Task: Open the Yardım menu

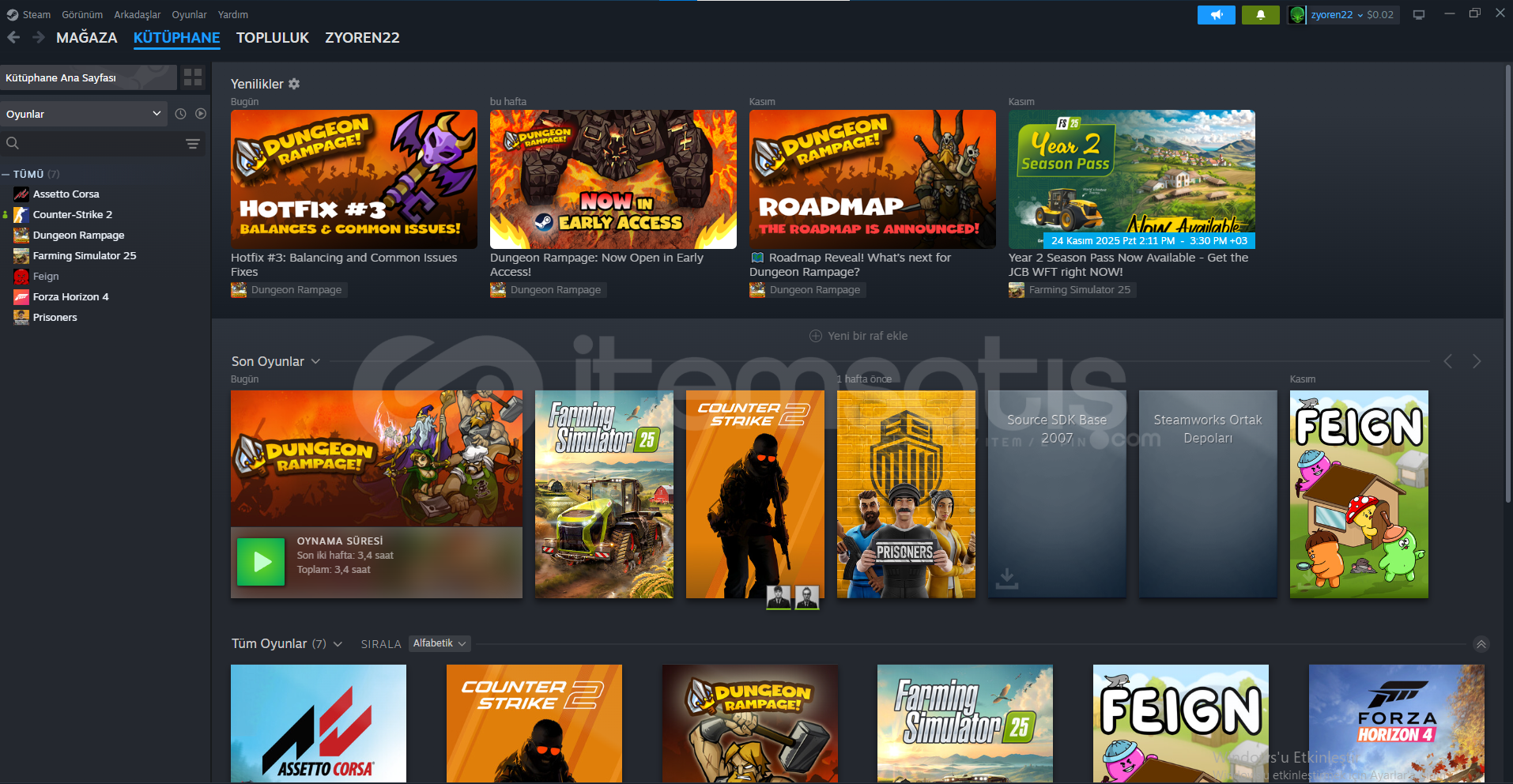Action: [233, 14]
